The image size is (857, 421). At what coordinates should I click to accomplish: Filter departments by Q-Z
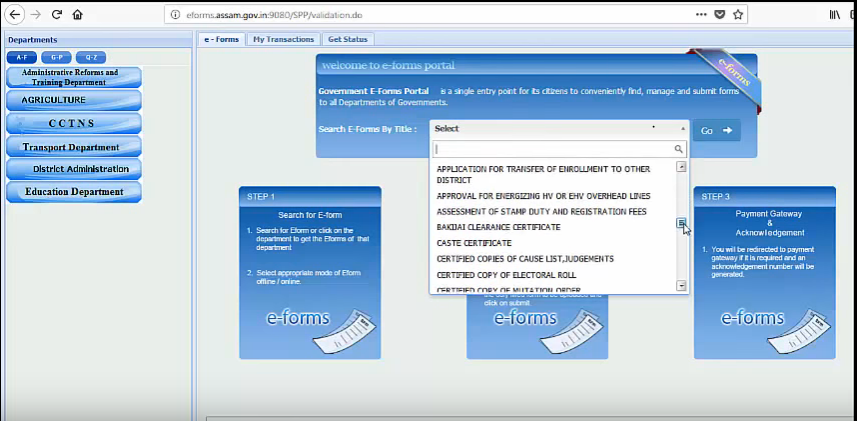91,57
